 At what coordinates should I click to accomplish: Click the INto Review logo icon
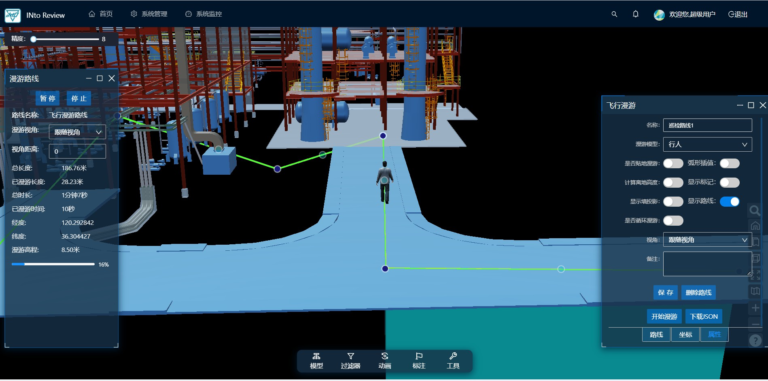[12, 15]
